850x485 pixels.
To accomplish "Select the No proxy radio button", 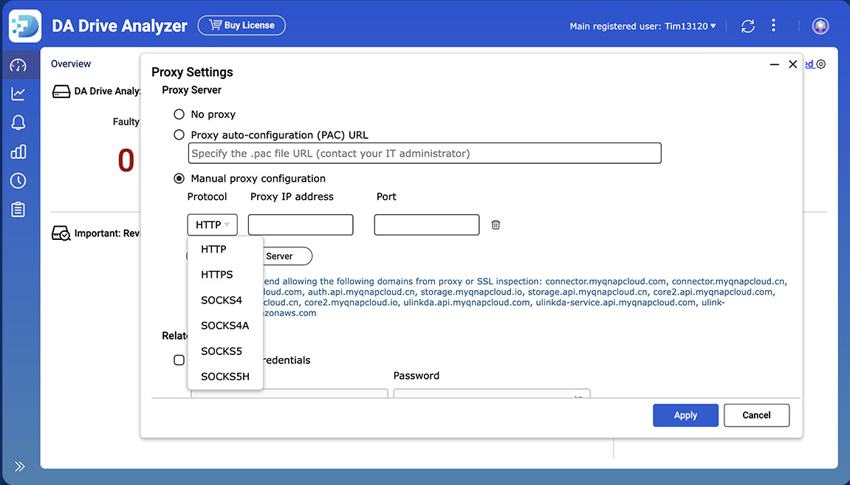I will (179, 114).
